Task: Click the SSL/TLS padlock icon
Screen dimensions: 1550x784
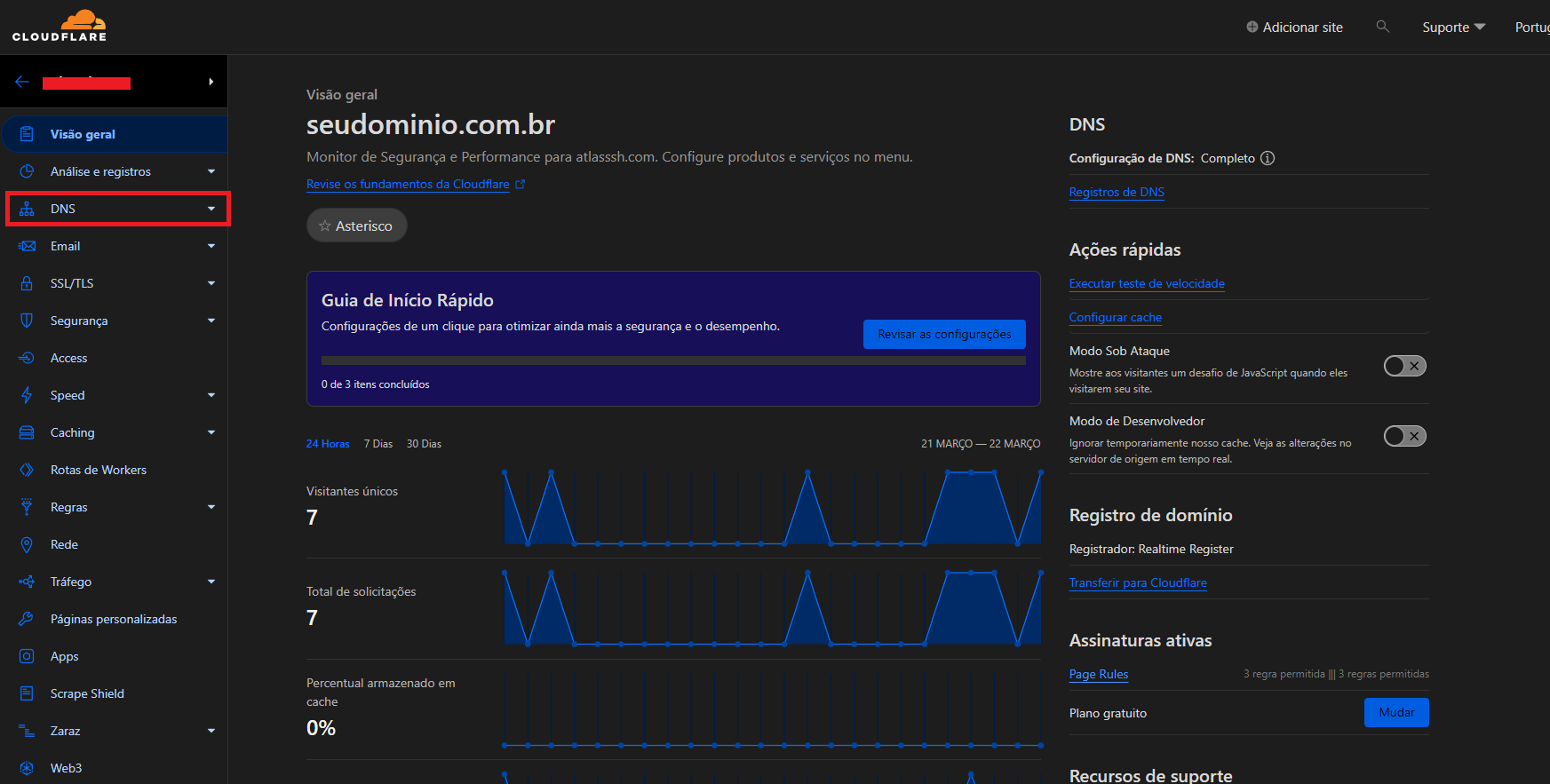Action: 27,283
